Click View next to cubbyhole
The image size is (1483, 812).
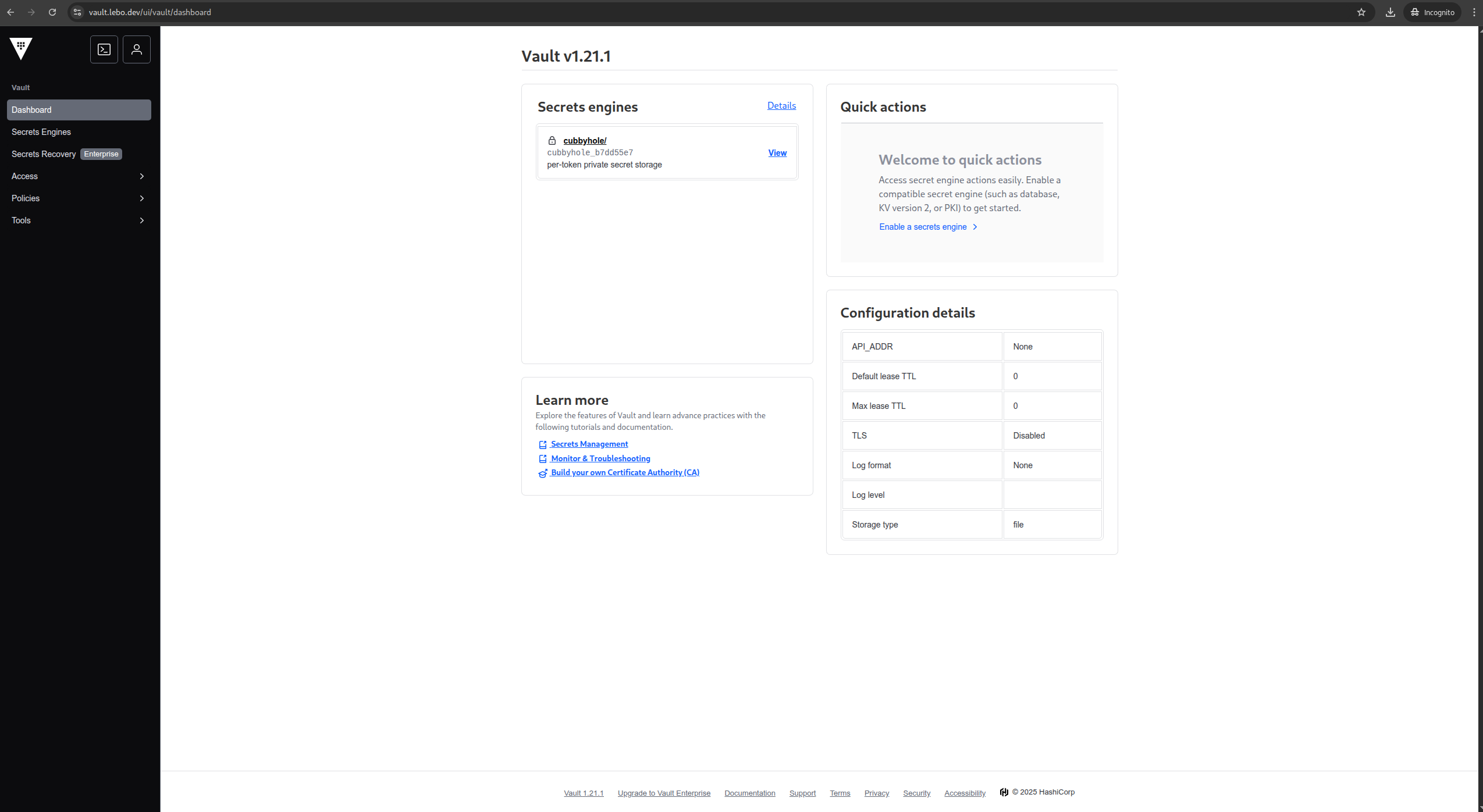(777, 152)
